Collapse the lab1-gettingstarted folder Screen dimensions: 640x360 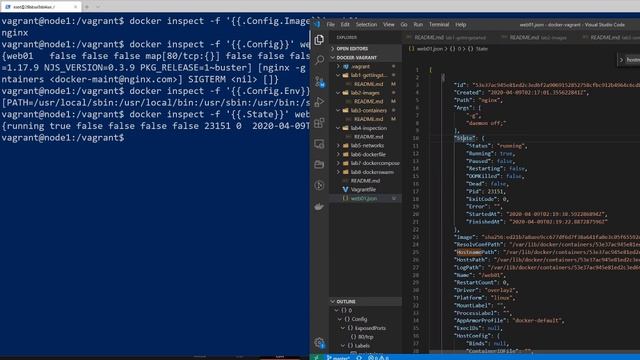tap(365, 75)
